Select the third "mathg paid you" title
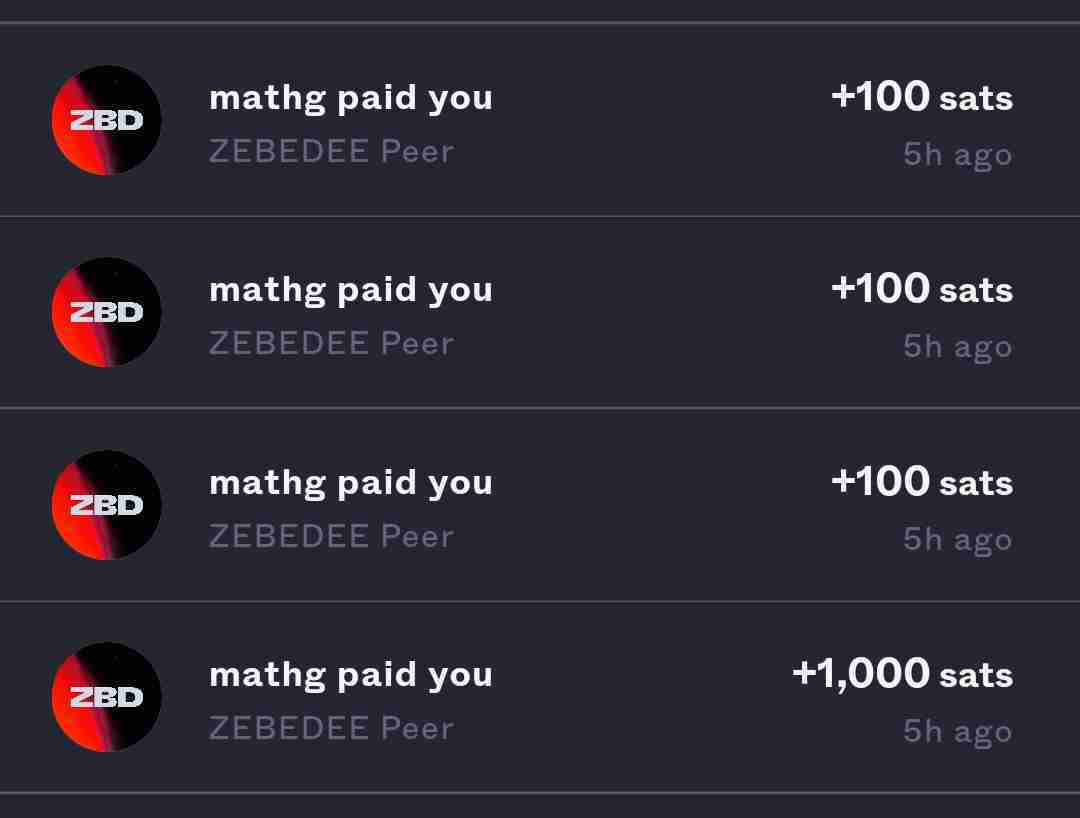 (x=350, y=483)
